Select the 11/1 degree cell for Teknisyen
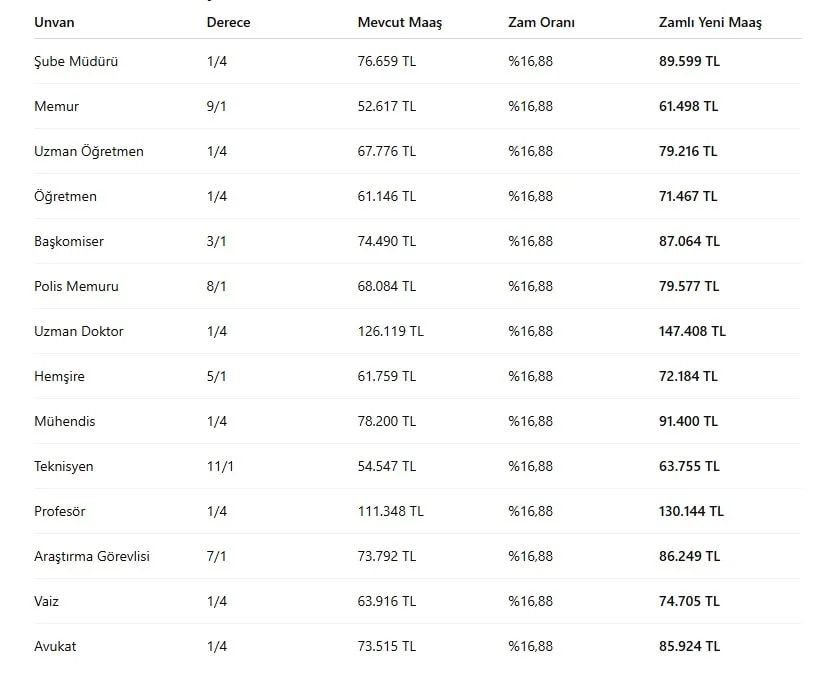 click(220, 466)
